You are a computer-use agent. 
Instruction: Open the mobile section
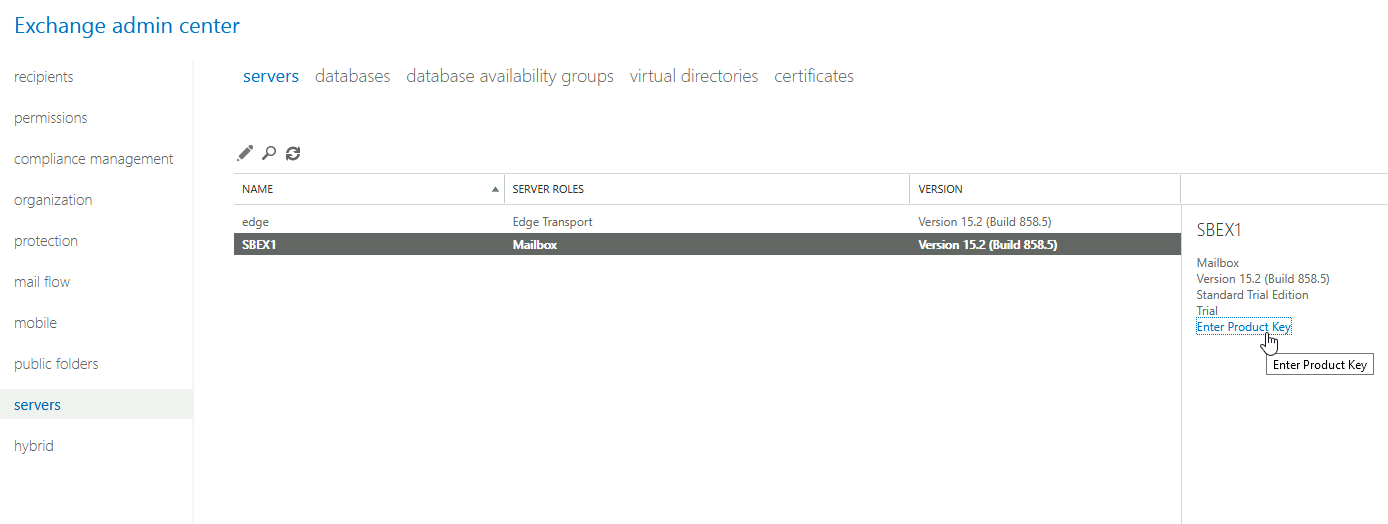click(35, 323)
